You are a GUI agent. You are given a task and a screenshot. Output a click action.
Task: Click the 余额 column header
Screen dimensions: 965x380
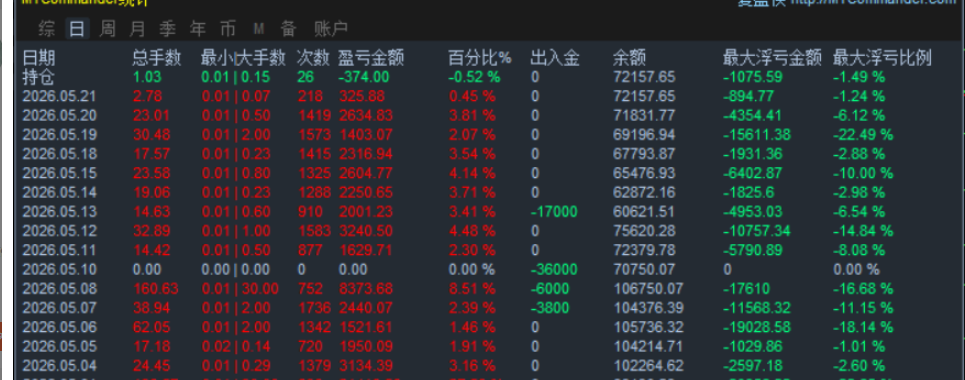pyautogui.click(x=629, y=58)
